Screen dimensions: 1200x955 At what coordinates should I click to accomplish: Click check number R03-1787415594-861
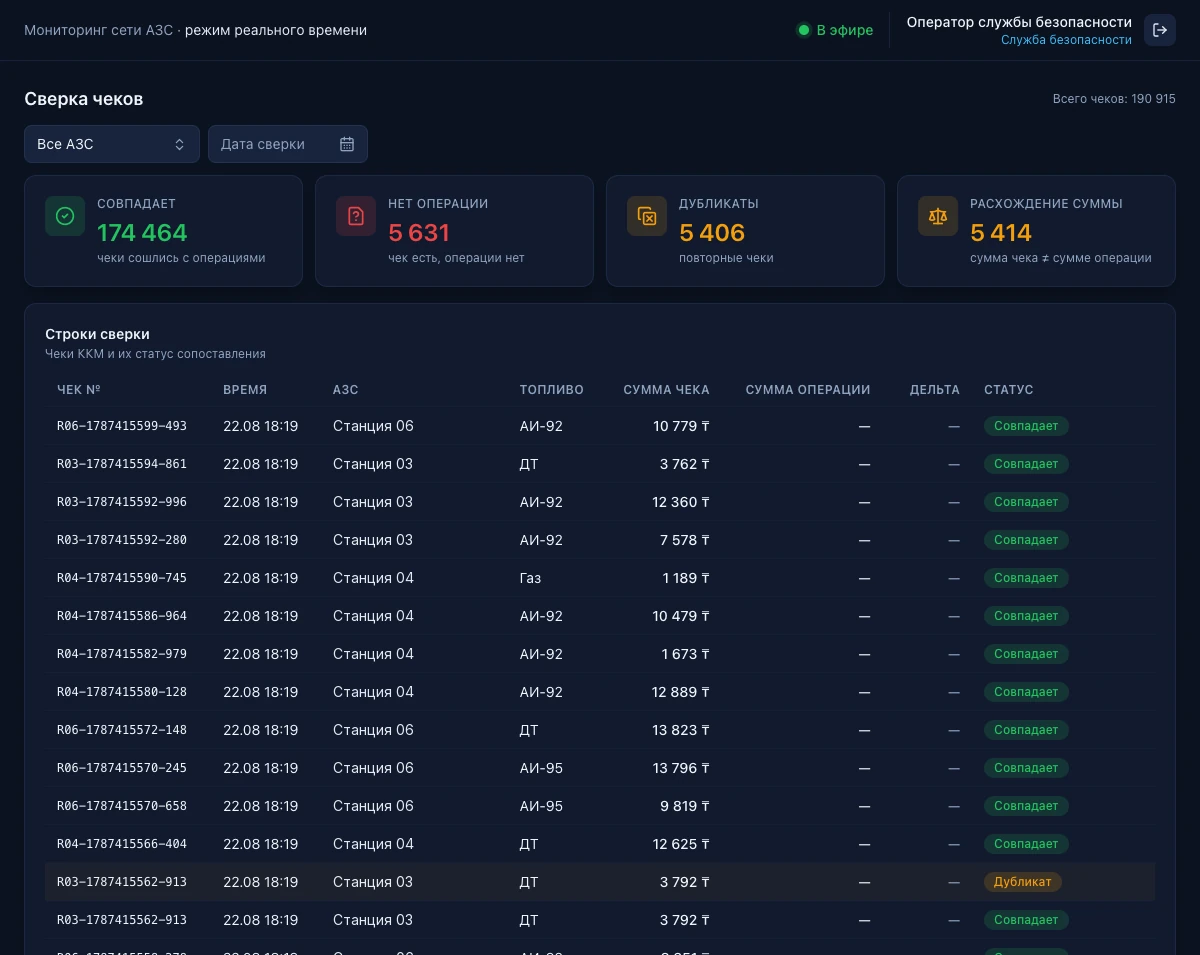click(122, 464)
